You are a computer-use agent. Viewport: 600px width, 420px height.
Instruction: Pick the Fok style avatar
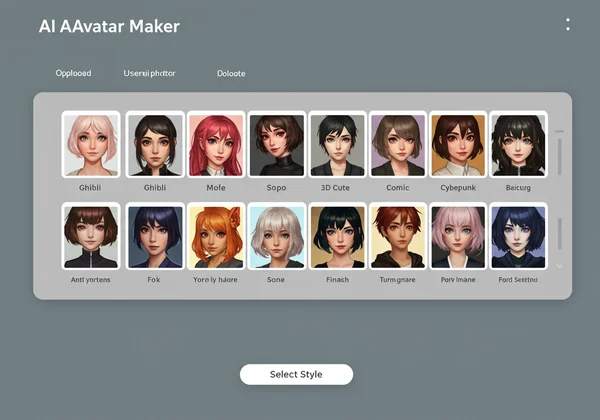click(155, 236)
